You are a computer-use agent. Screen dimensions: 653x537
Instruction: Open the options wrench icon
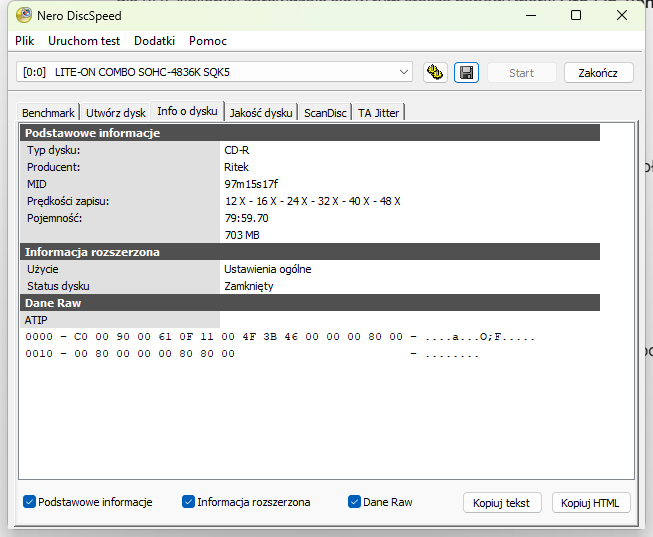pos(435,73)
